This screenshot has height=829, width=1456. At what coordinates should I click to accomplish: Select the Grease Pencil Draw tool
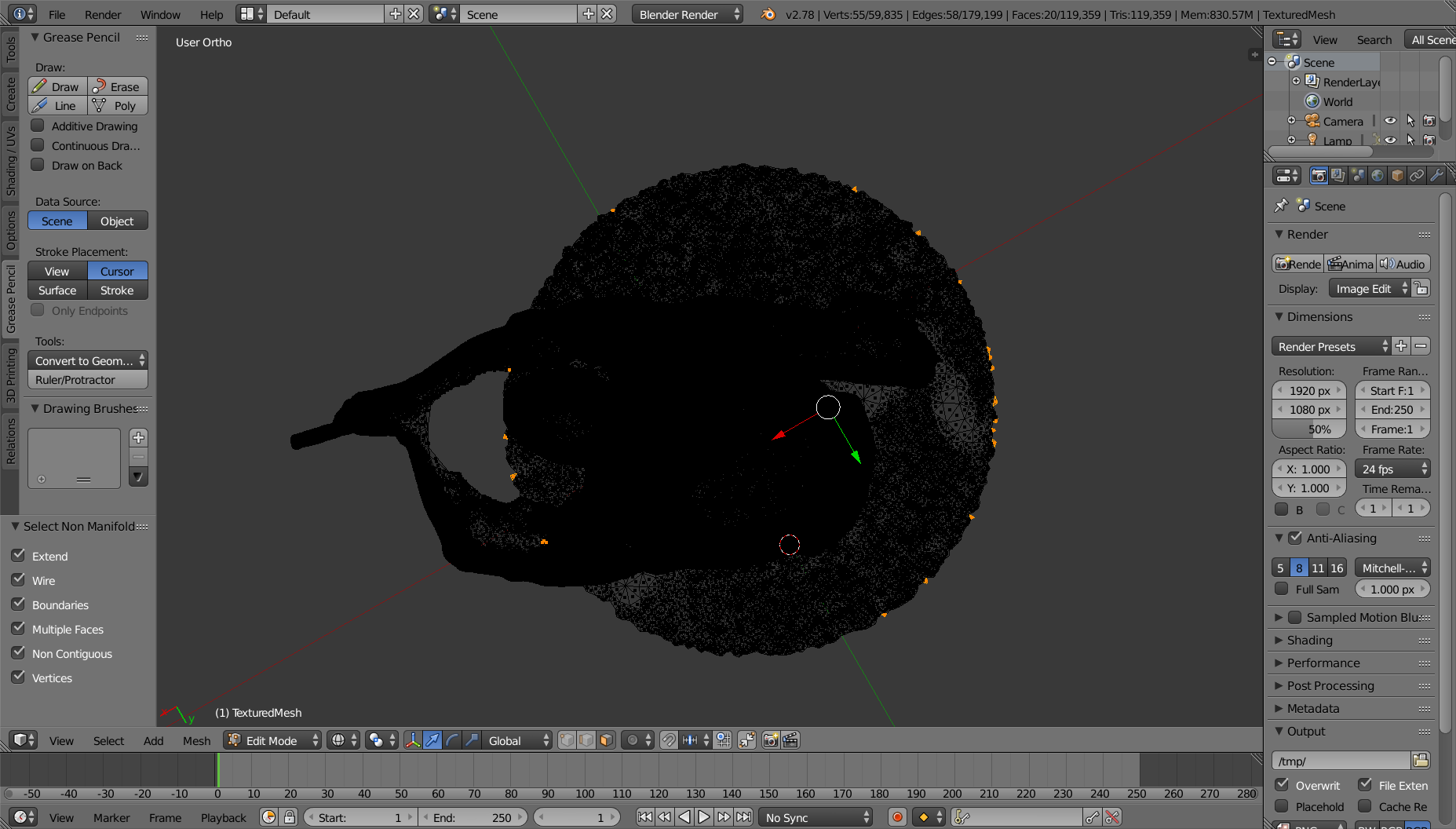pos(57,86)
